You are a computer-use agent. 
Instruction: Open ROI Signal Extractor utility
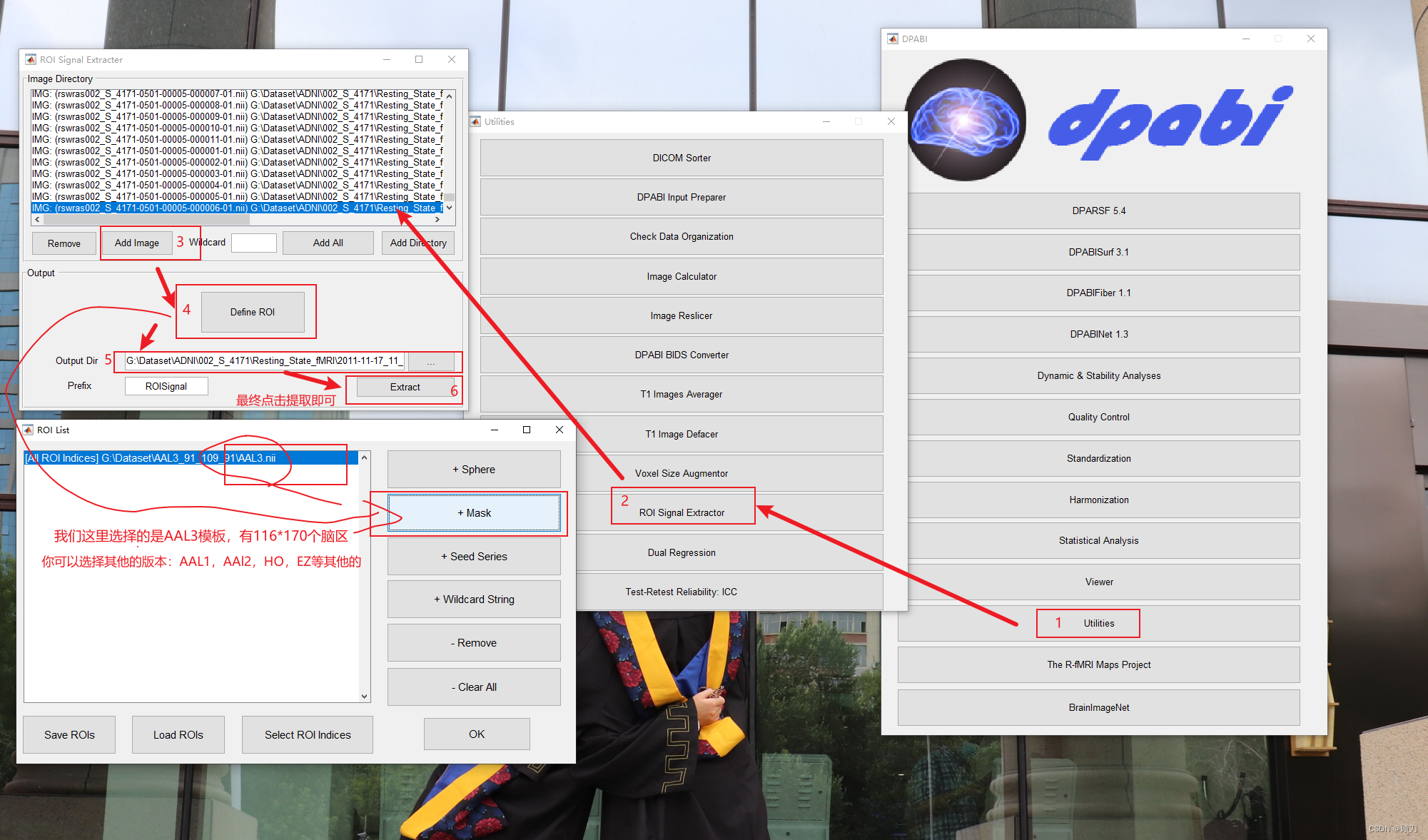tap(682, 512)
